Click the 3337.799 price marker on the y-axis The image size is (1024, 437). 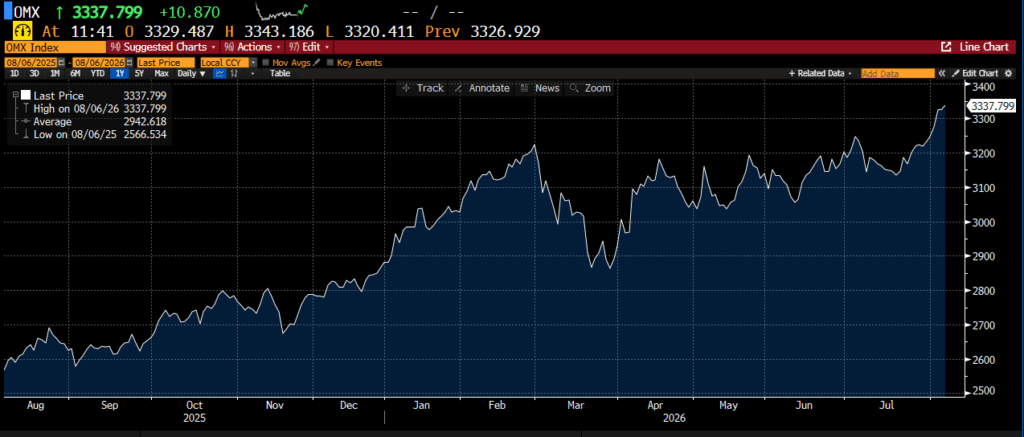coord(992,106)
